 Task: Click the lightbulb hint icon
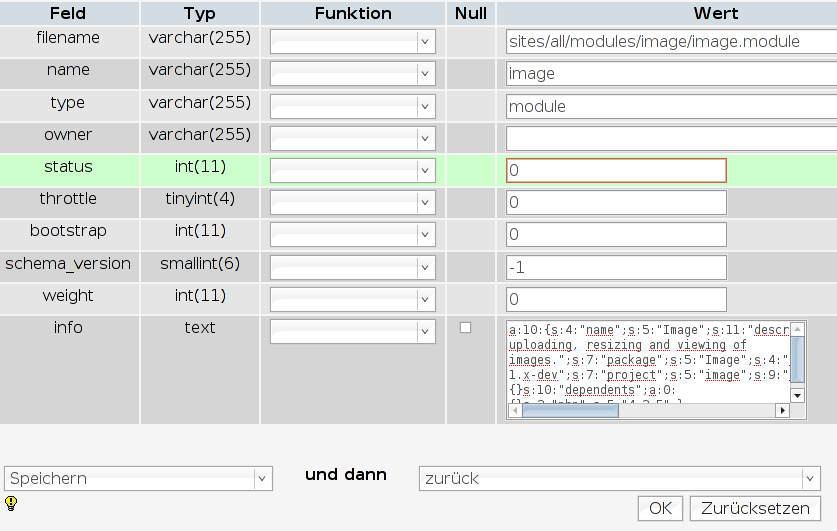[x=11, y=503]
